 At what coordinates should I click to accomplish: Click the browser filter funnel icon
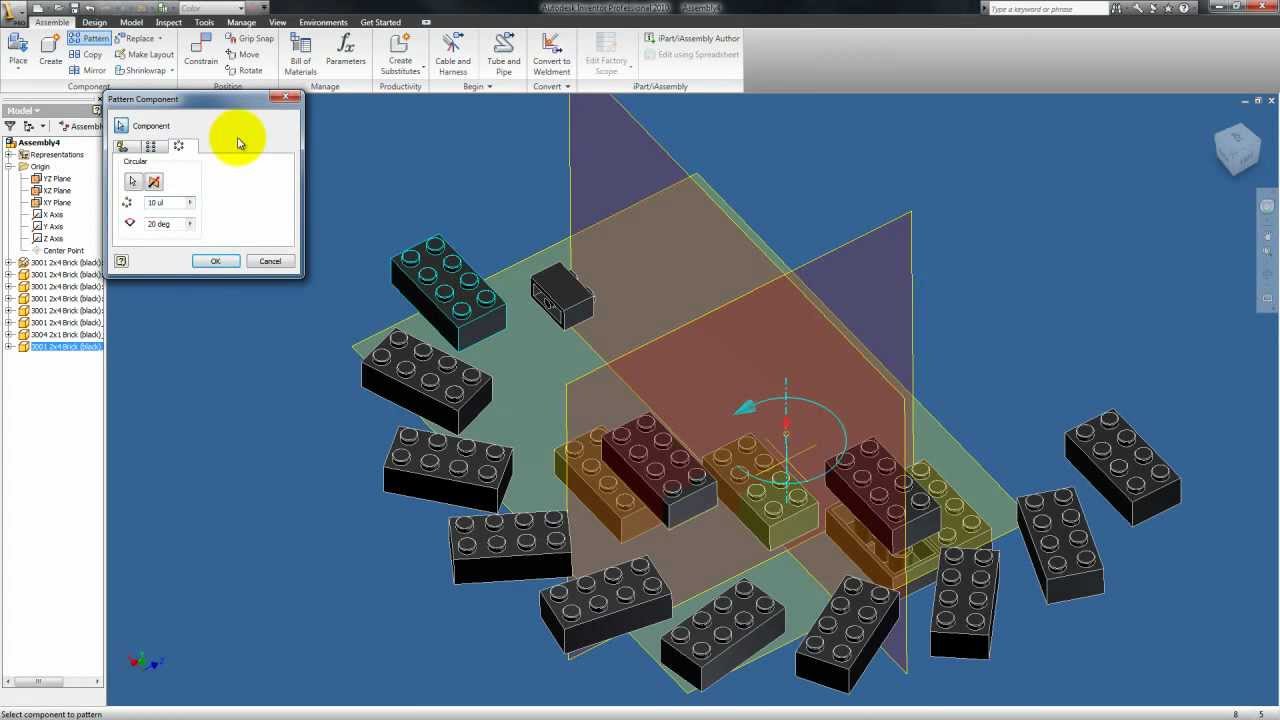tap(10, 126)
